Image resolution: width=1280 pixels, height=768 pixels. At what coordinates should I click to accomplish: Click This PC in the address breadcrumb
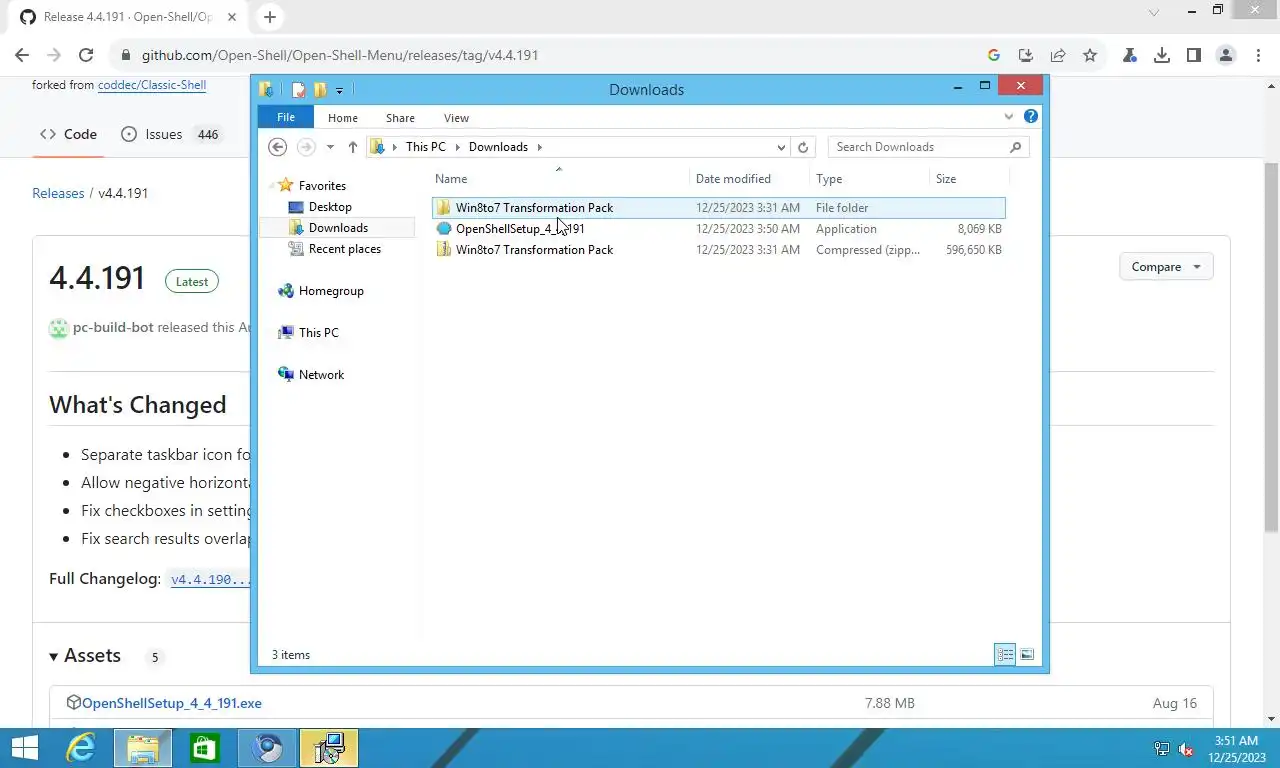pyautogui.click(x=425, y=147)
